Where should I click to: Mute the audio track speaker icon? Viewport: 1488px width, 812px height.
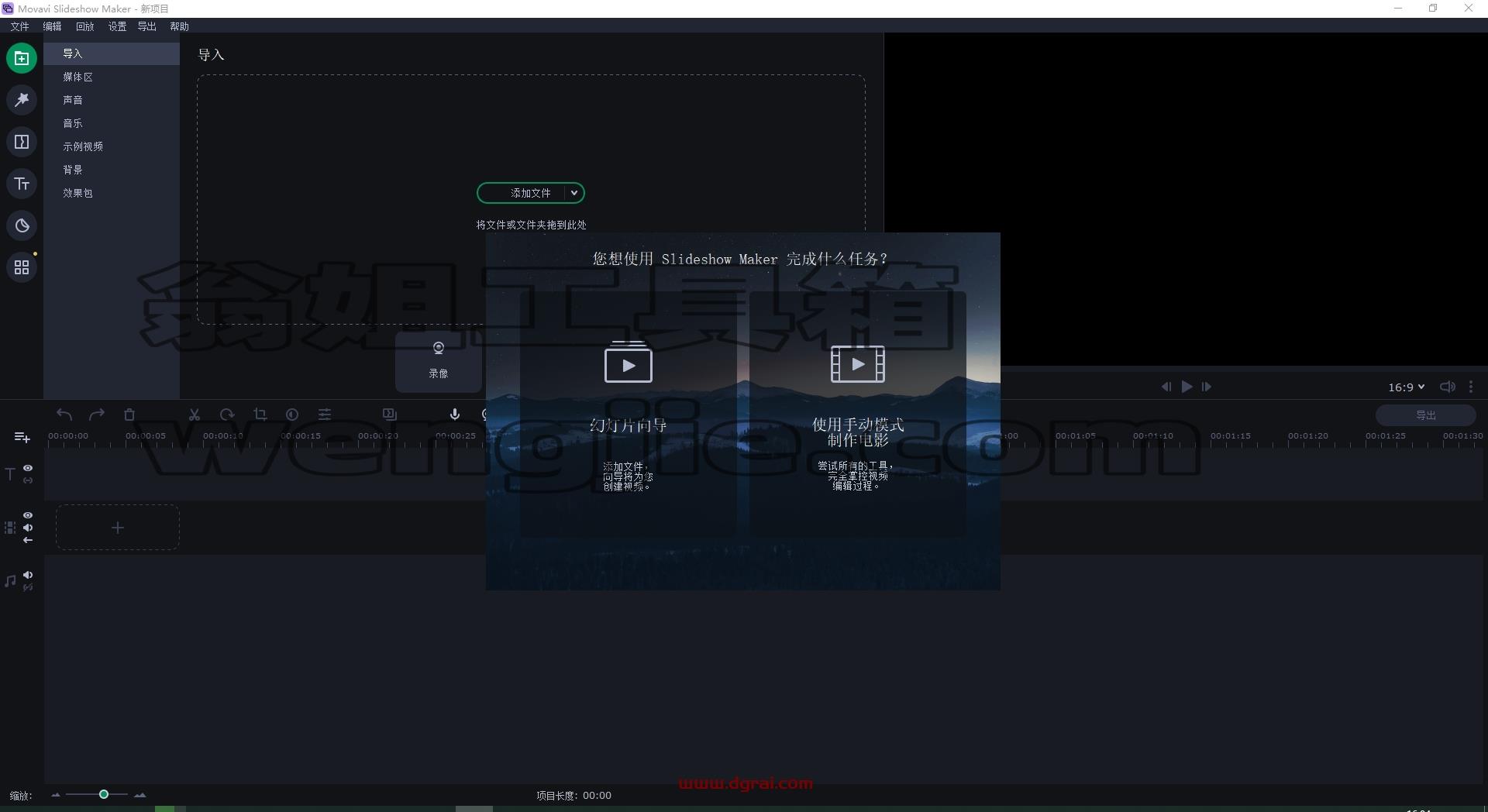pos(28,575)
